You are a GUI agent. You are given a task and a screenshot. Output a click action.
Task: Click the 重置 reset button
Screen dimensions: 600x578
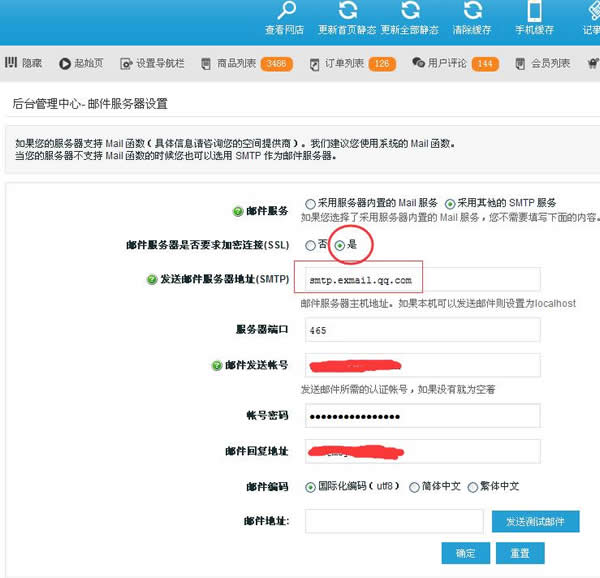[520, 553]
